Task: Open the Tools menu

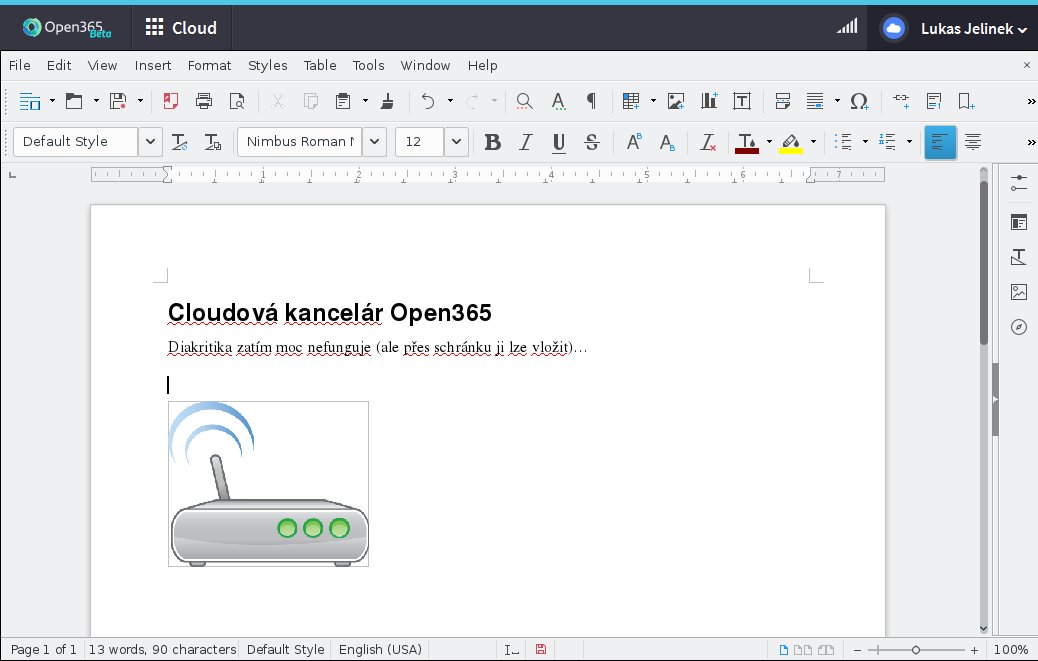Action: (x=368, y=66)
